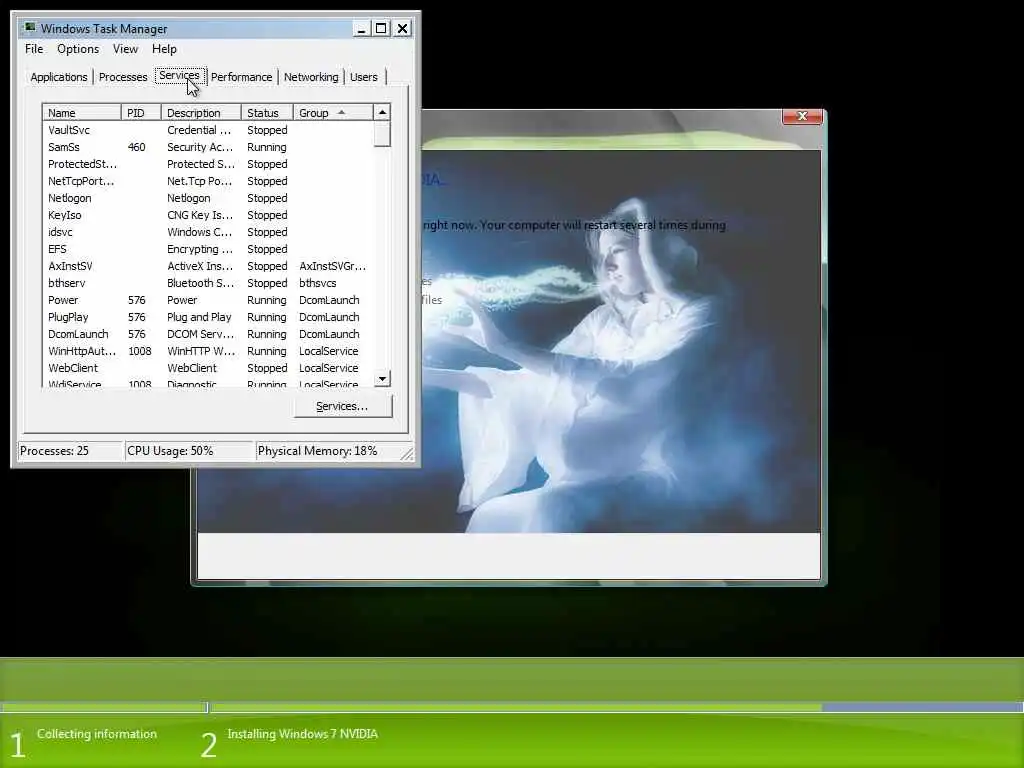Select the DcomLaunch service name
1024x768 pixels.
coord(78,334)
